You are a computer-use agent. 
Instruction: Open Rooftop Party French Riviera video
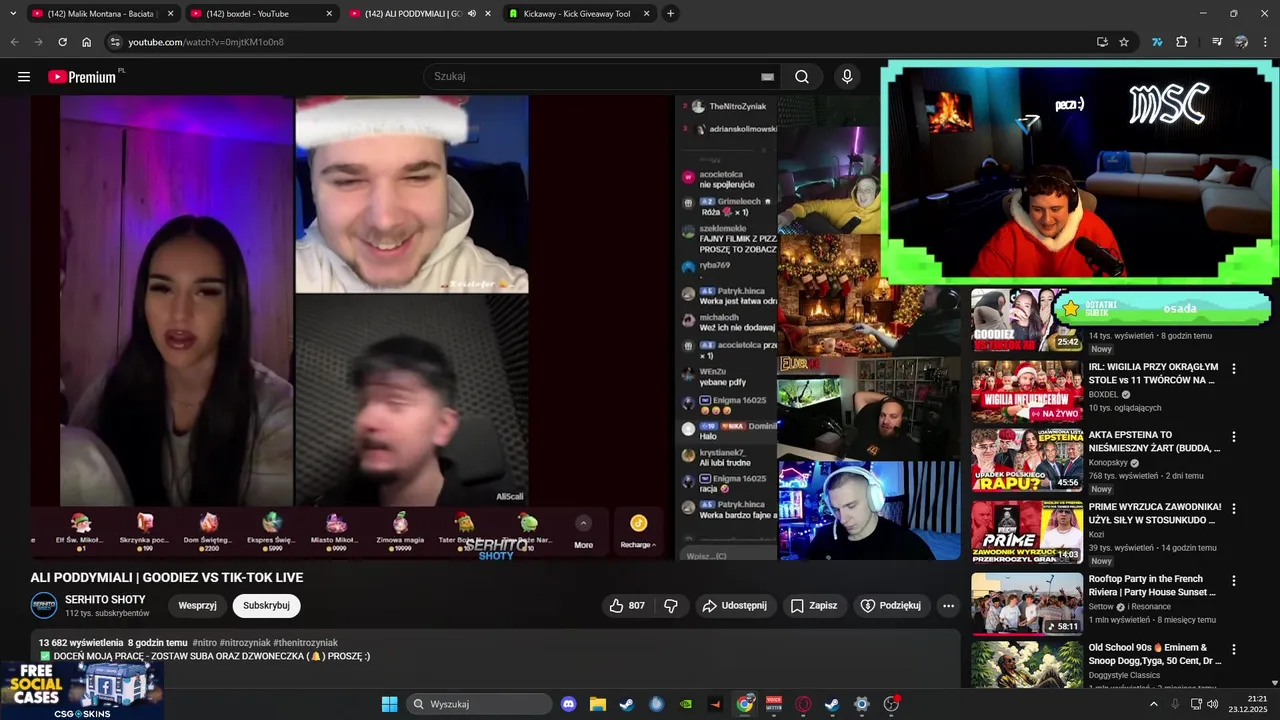1152,585
